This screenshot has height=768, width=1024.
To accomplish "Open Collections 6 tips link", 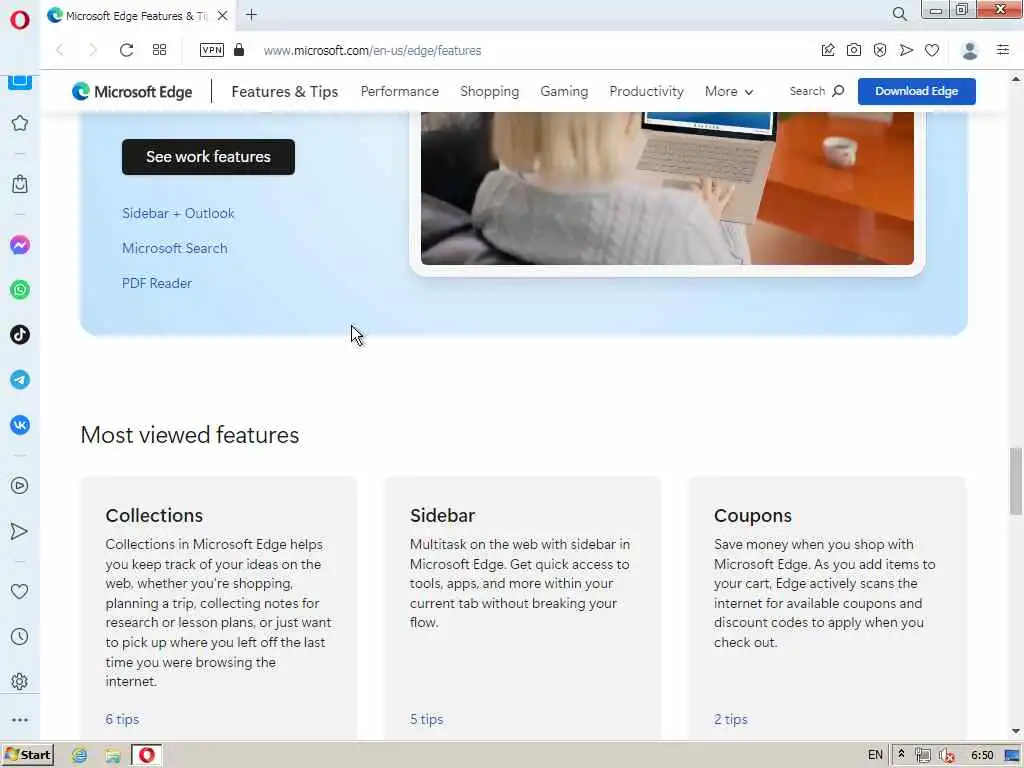I will tap(122, 719).
